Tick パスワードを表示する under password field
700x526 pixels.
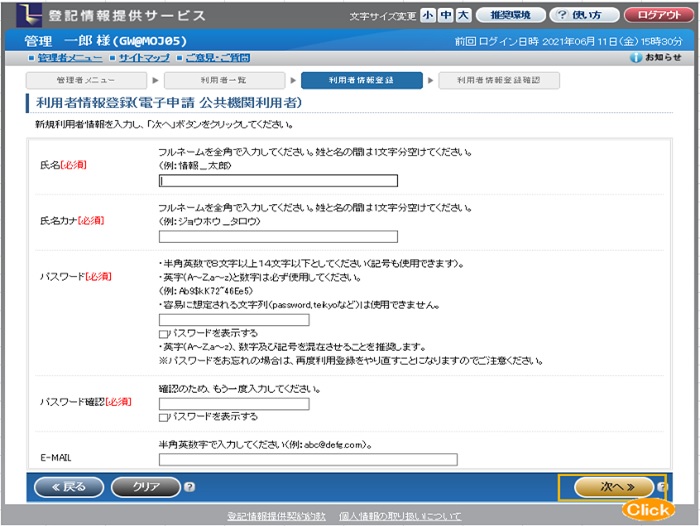pyautogui.click(x=163, y=334)
